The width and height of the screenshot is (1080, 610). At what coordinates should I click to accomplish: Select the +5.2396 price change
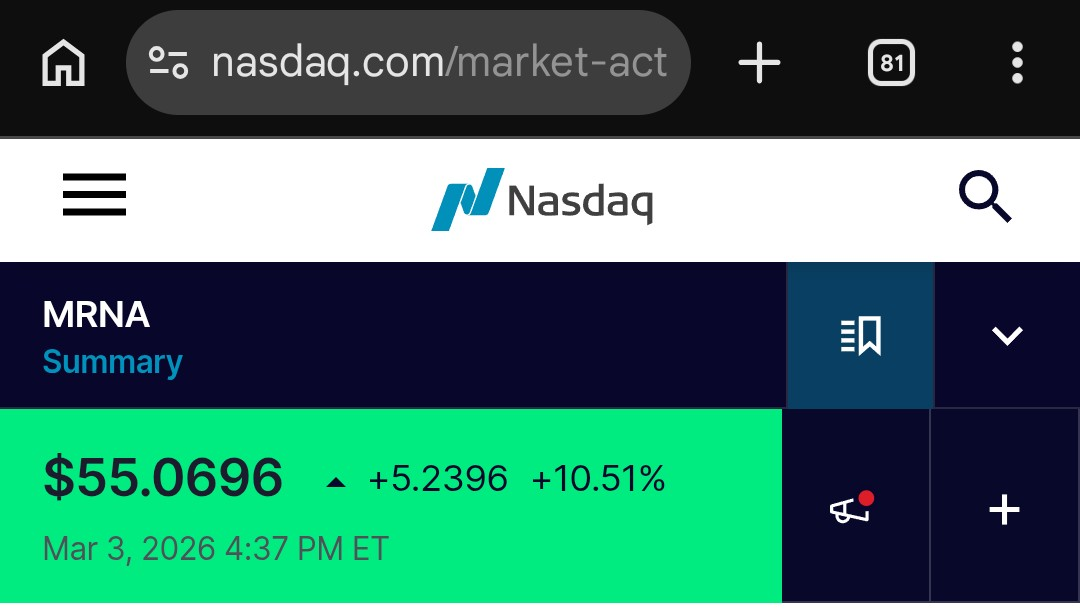[x=438, y=480]
